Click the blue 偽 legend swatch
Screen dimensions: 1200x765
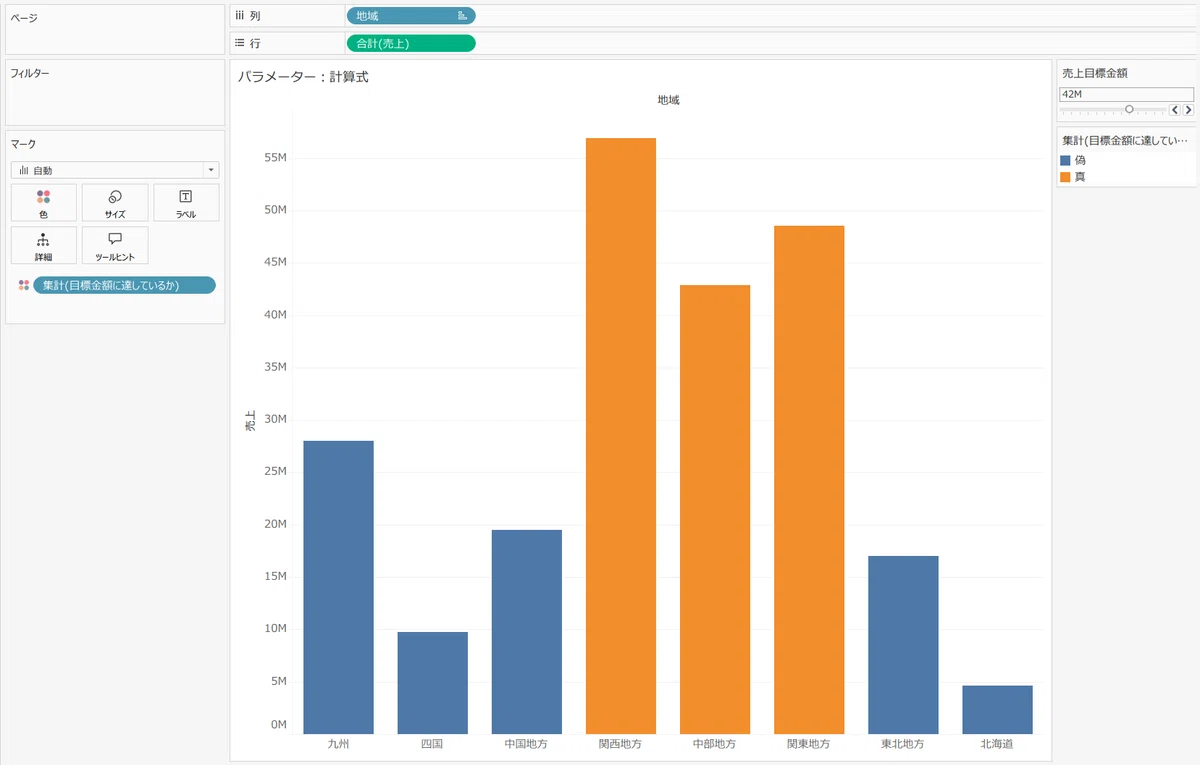pyautogui.click(x=1066, y=160)
